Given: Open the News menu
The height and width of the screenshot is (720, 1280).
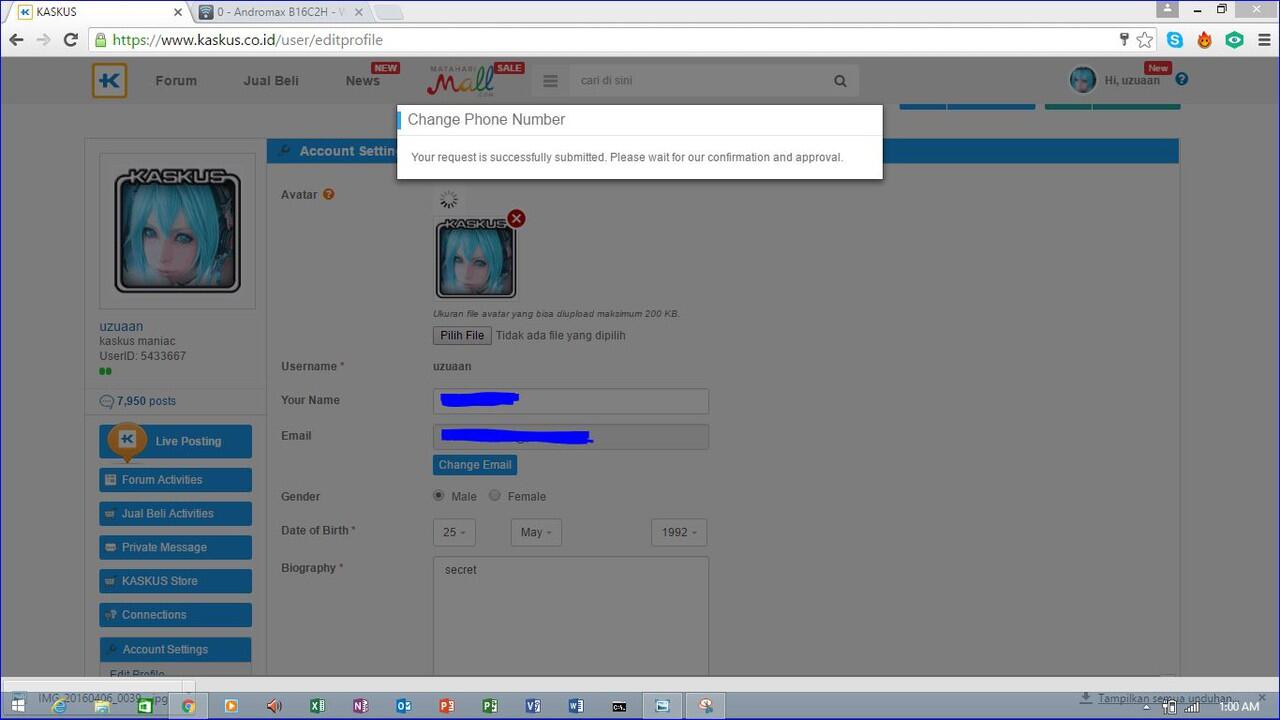Looking at the screenshot, I should pos(363,81).
